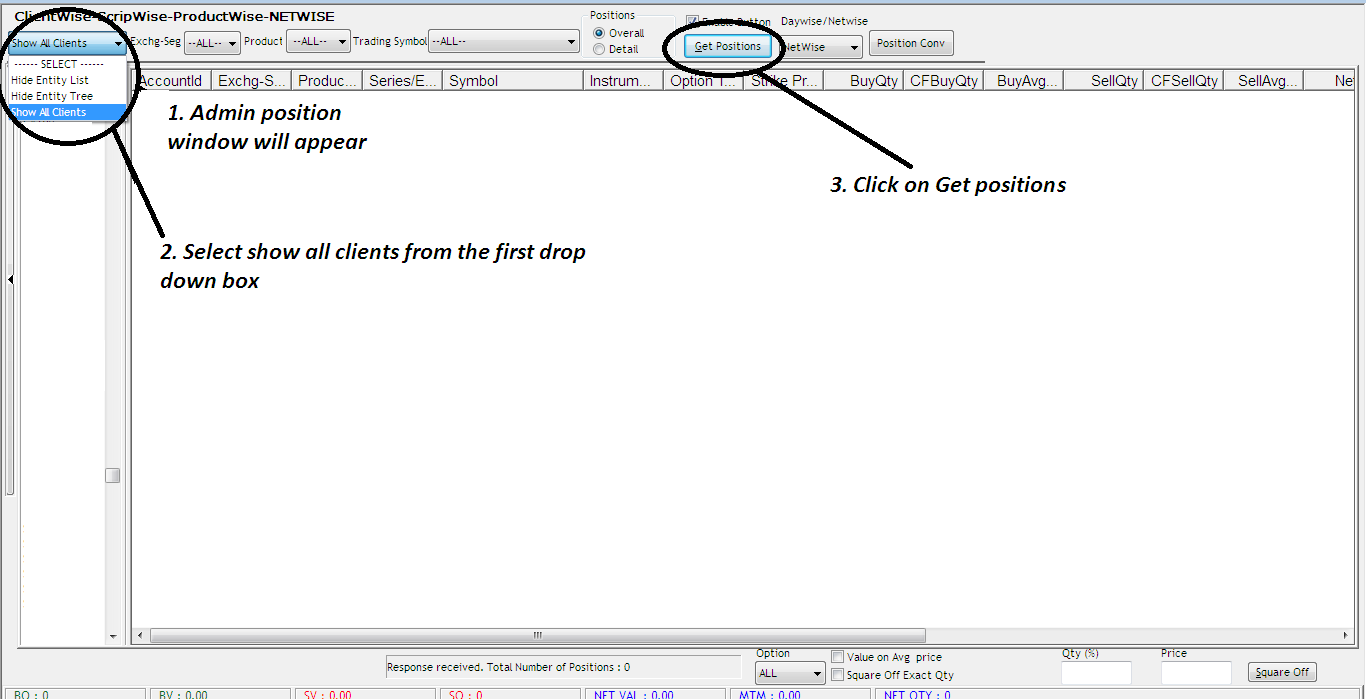Select Show All Clients in dropdown list
Image resolution: width=1366 pixels, height=699 pixels.
(49, 112)
